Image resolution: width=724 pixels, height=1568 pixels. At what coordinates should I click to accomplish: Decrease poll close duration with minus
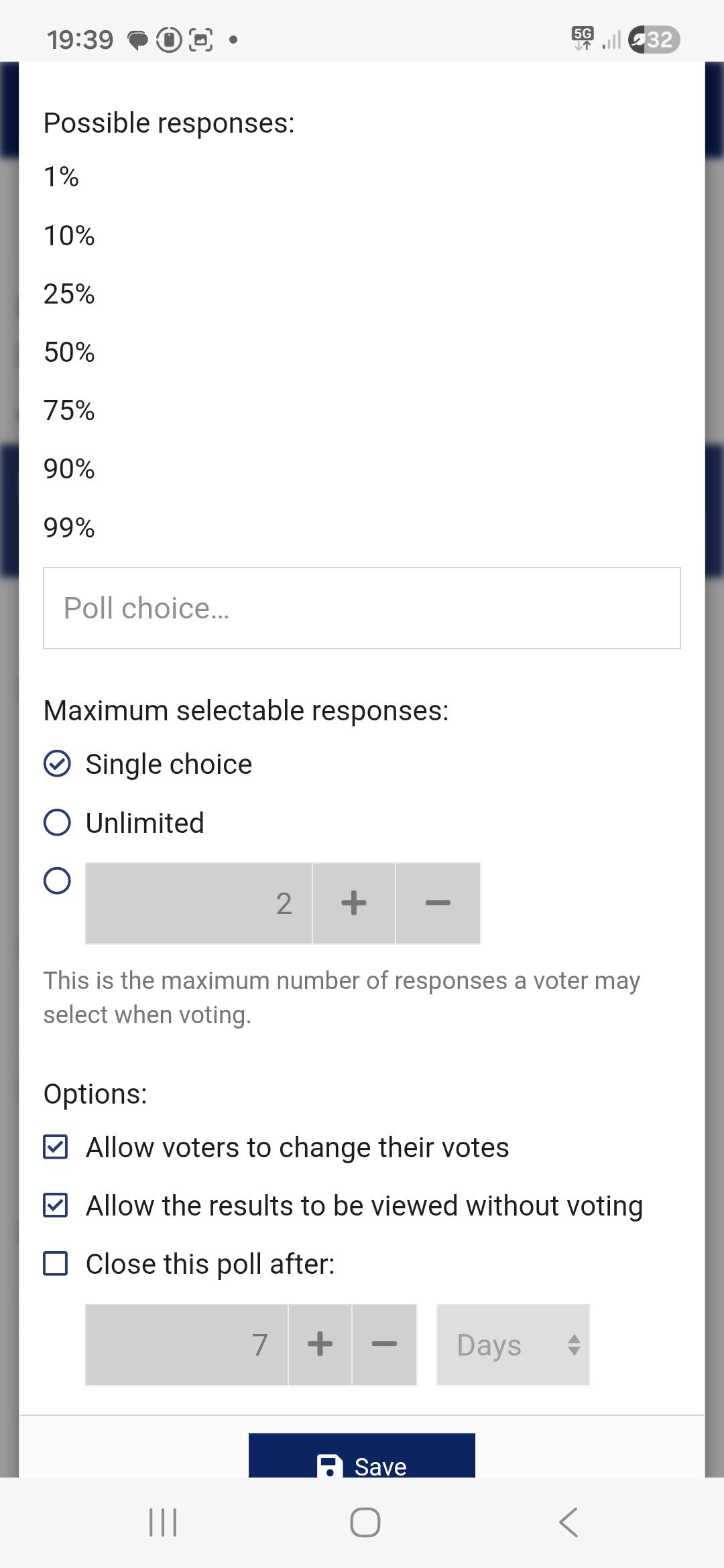click(384, 1344)
